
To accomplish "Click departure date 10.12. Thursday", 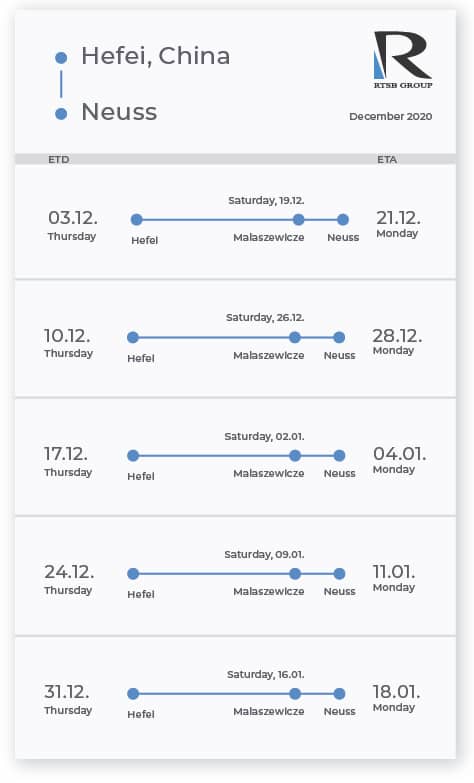I will click(x=68, y=343).
